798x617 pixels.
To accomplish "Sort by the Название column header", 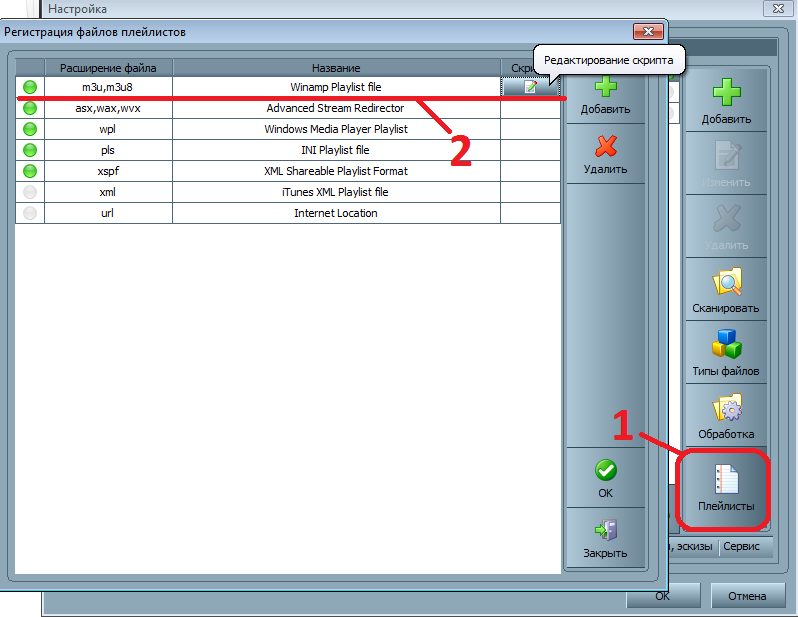I will click(336, 68).
